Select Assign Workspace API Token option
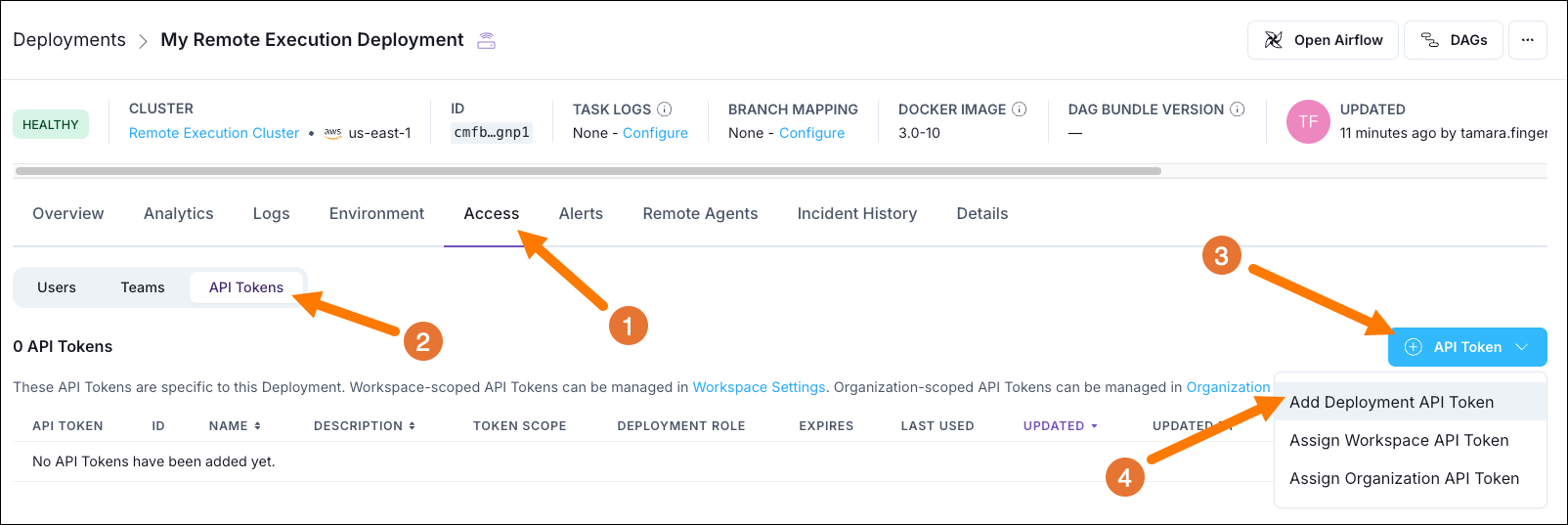This screenshot has width=1568, height=525. tap(1399, 441)
